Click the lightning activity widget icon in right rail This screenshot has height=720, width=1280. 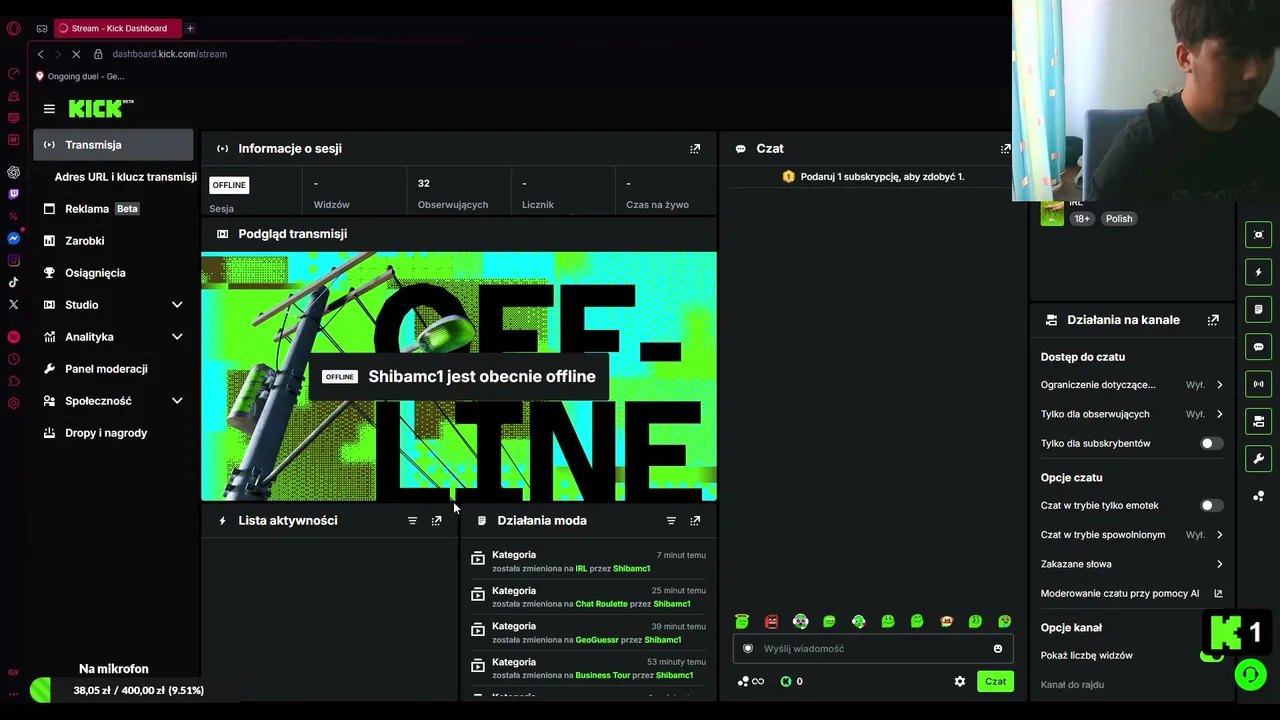(1259, 272)
